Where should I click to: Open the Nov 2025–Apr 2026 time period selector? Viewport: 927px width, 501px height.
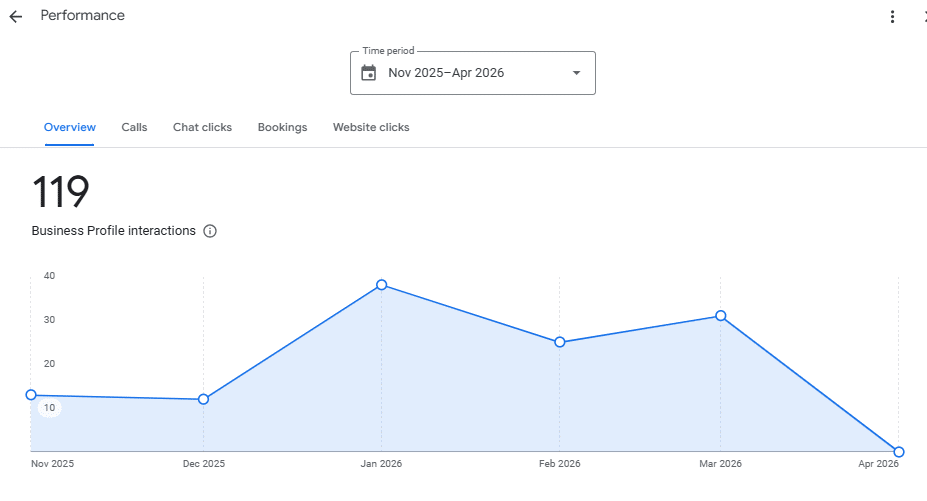(473, 73)
